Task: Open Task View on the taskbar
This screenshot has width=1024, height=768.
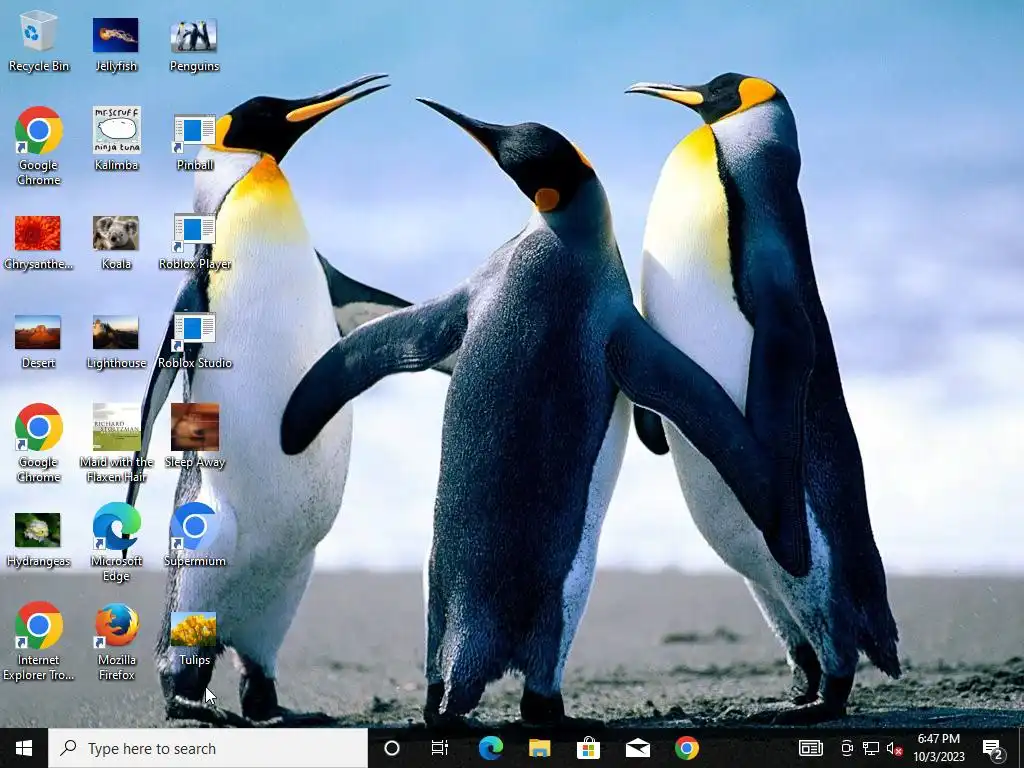Action: coord(440,748)
